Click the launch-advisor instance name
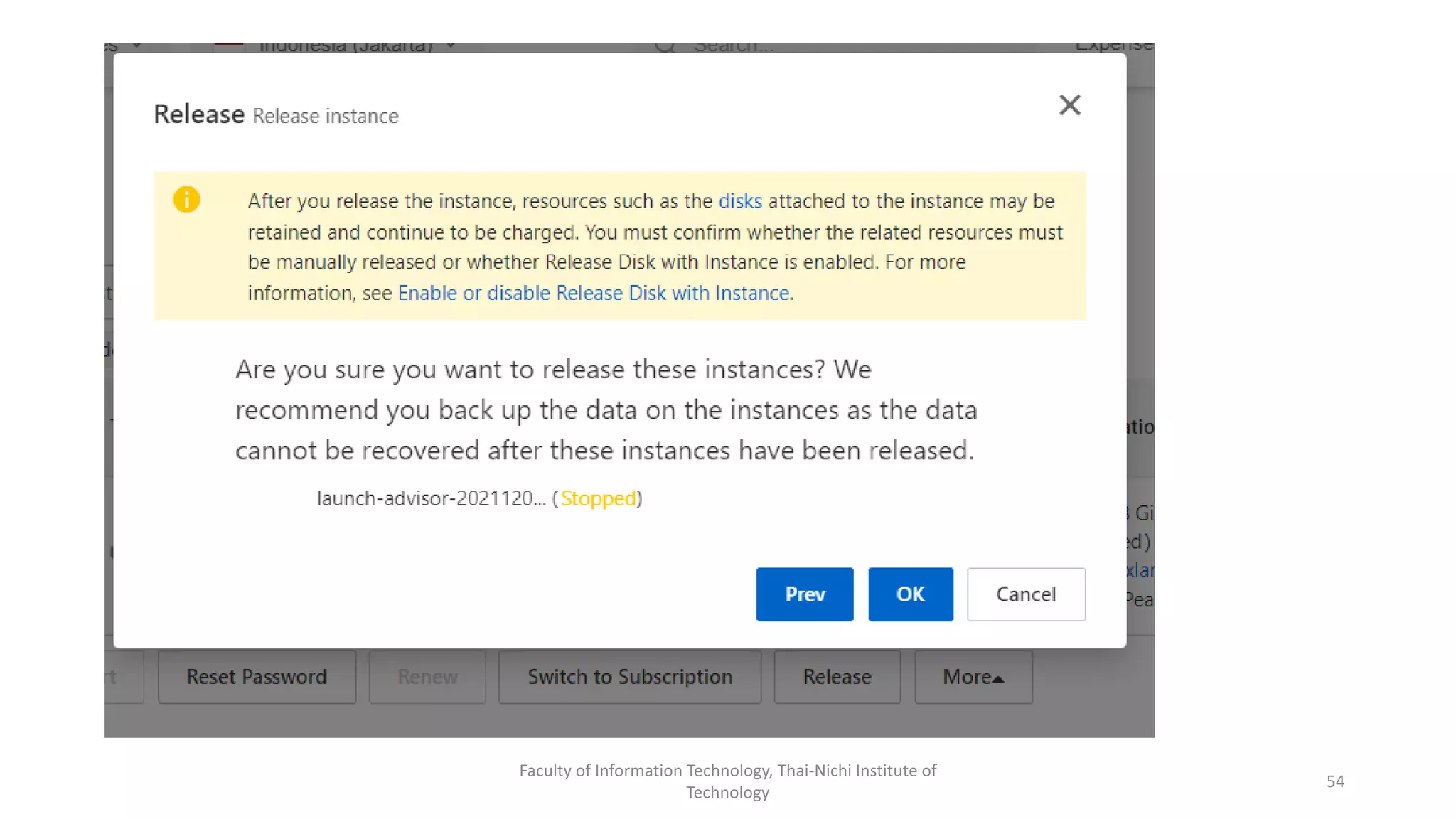 [431, 498]
